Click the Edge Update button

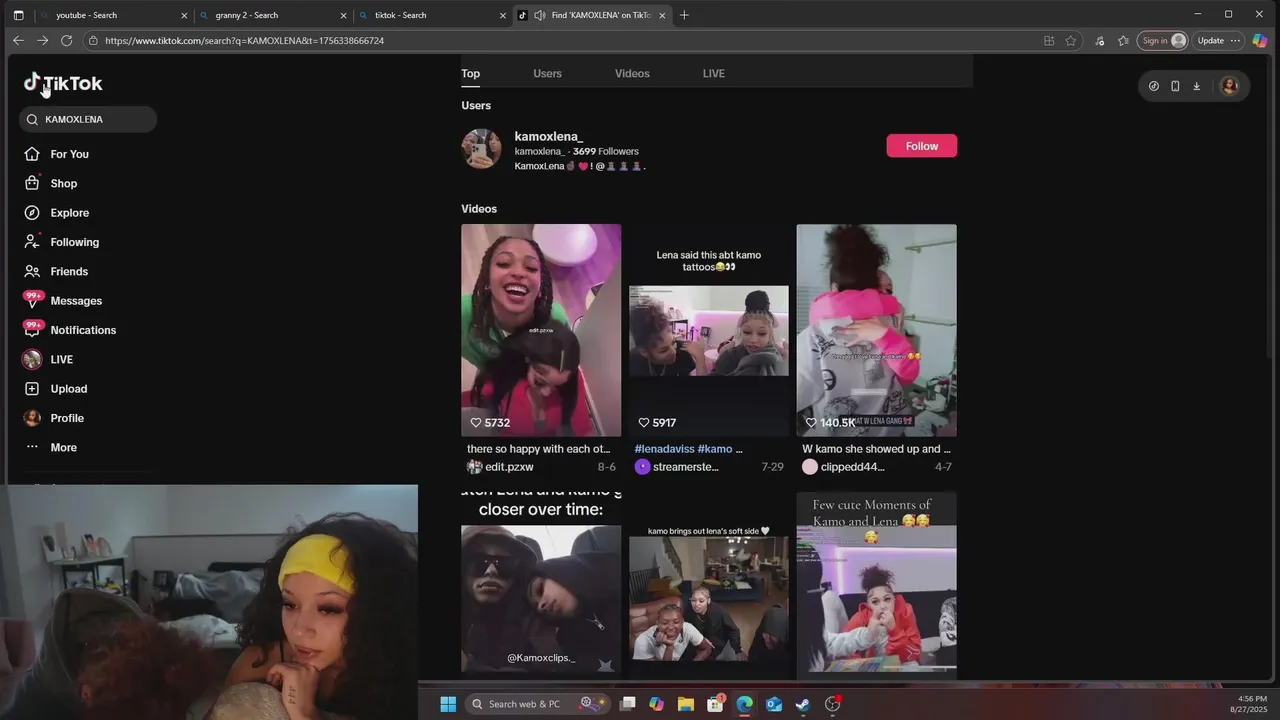coord(1218,40)
